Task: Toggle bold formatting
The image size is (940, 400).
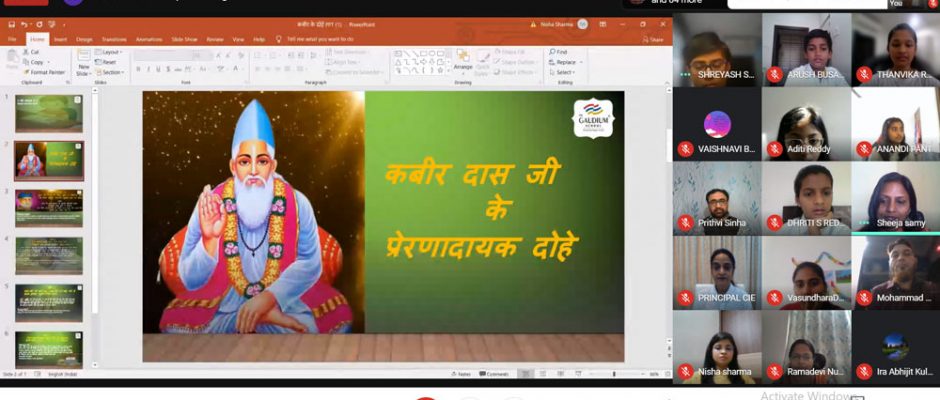Action: tap(138, 70)
